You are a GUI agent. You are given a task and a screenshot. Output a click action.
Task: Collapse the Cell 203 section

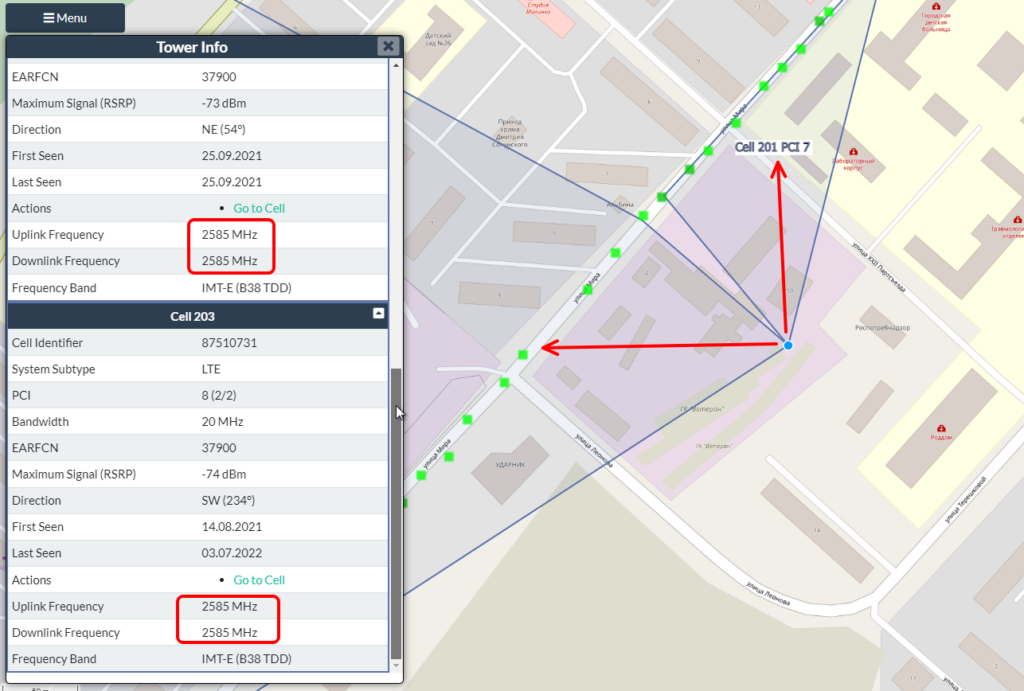tap(378, 313)
